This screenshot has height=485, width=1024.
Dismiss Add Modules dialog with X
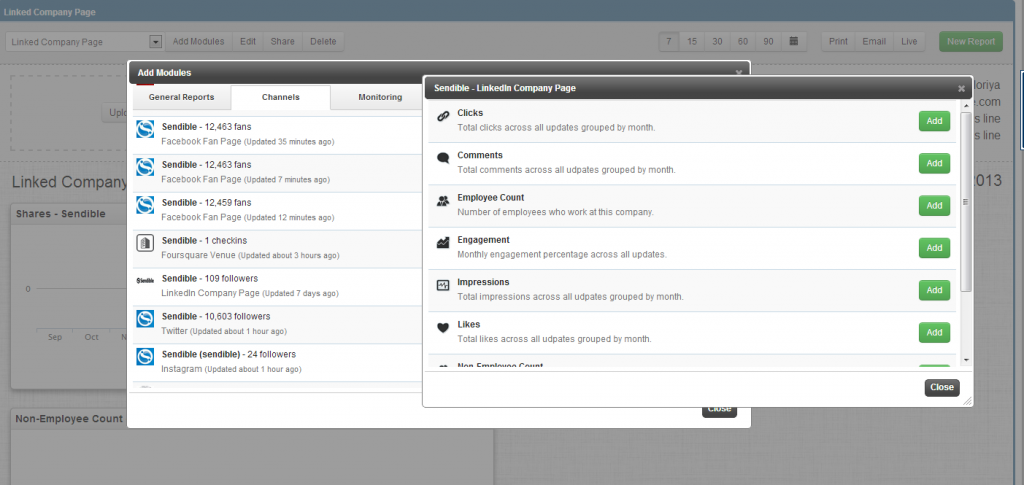tap(739, 73)
